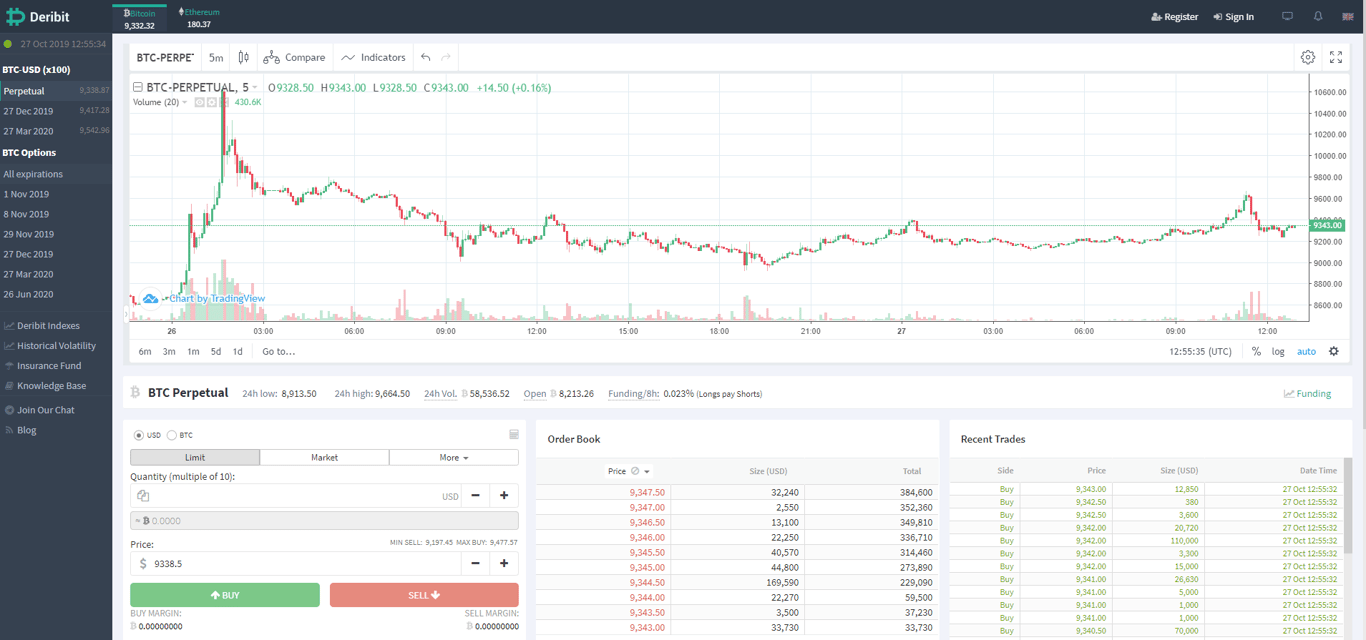Open the BTC-PERPETUAL symbol dropdown
The height and width of the screenshot is (640, 1366).
(166, 57)
